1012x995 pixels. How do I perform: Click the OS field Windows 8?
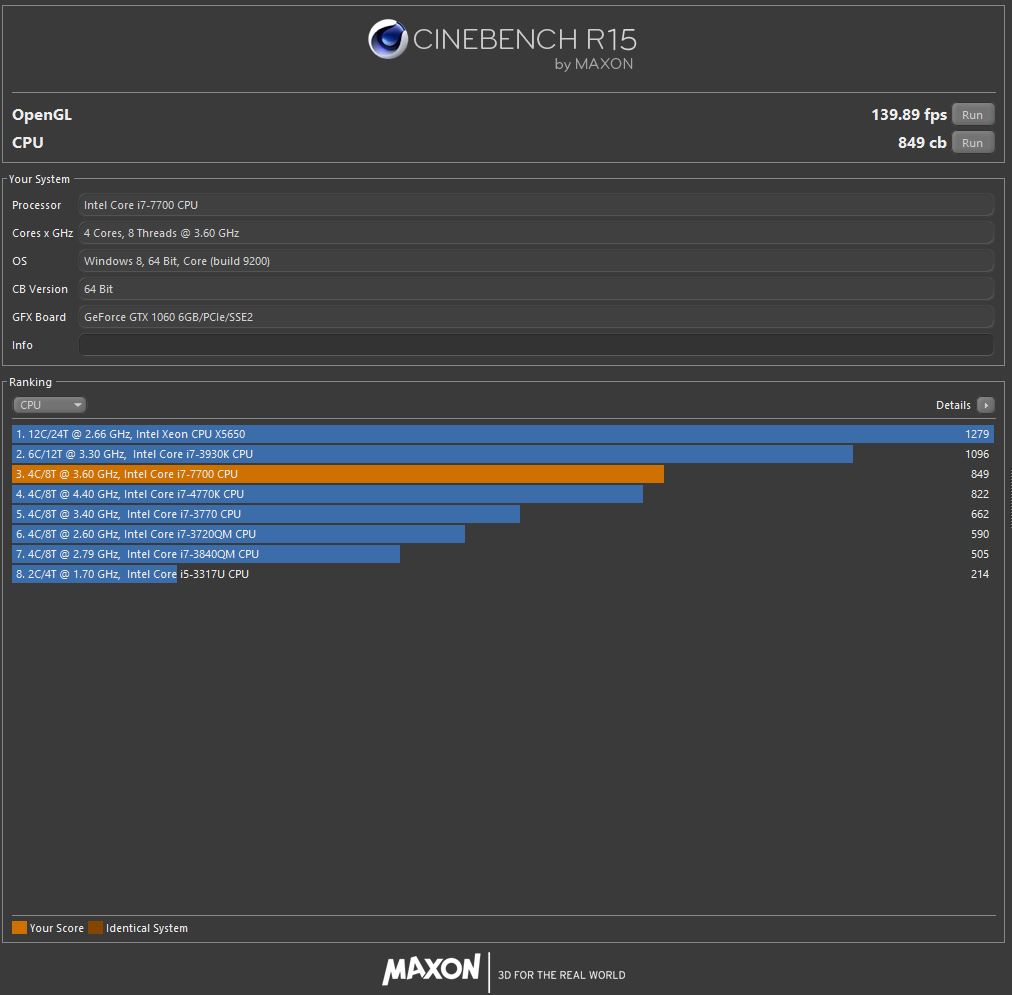pos(536,261)
